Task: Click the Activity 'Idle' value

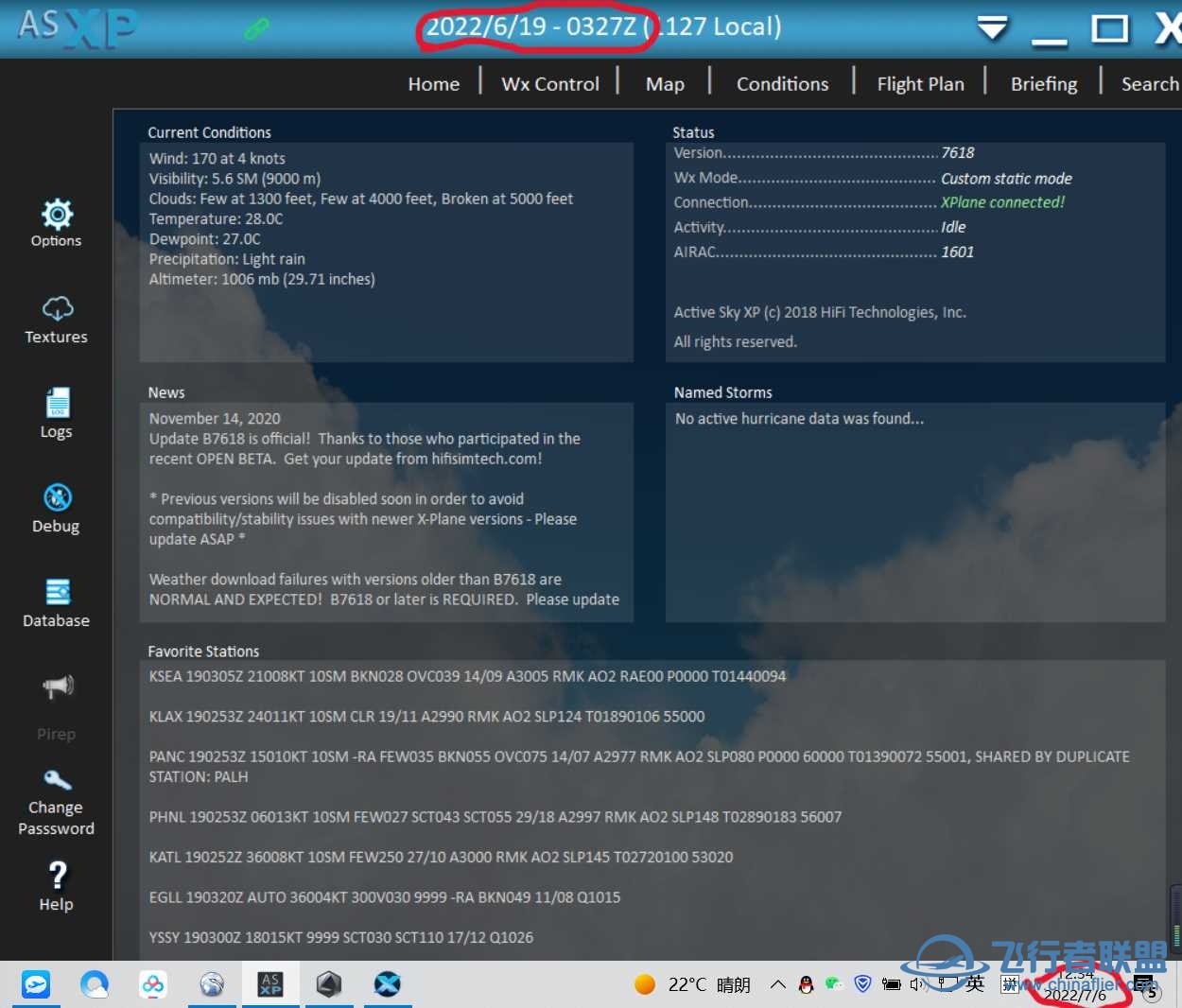Action: [953, 227]
